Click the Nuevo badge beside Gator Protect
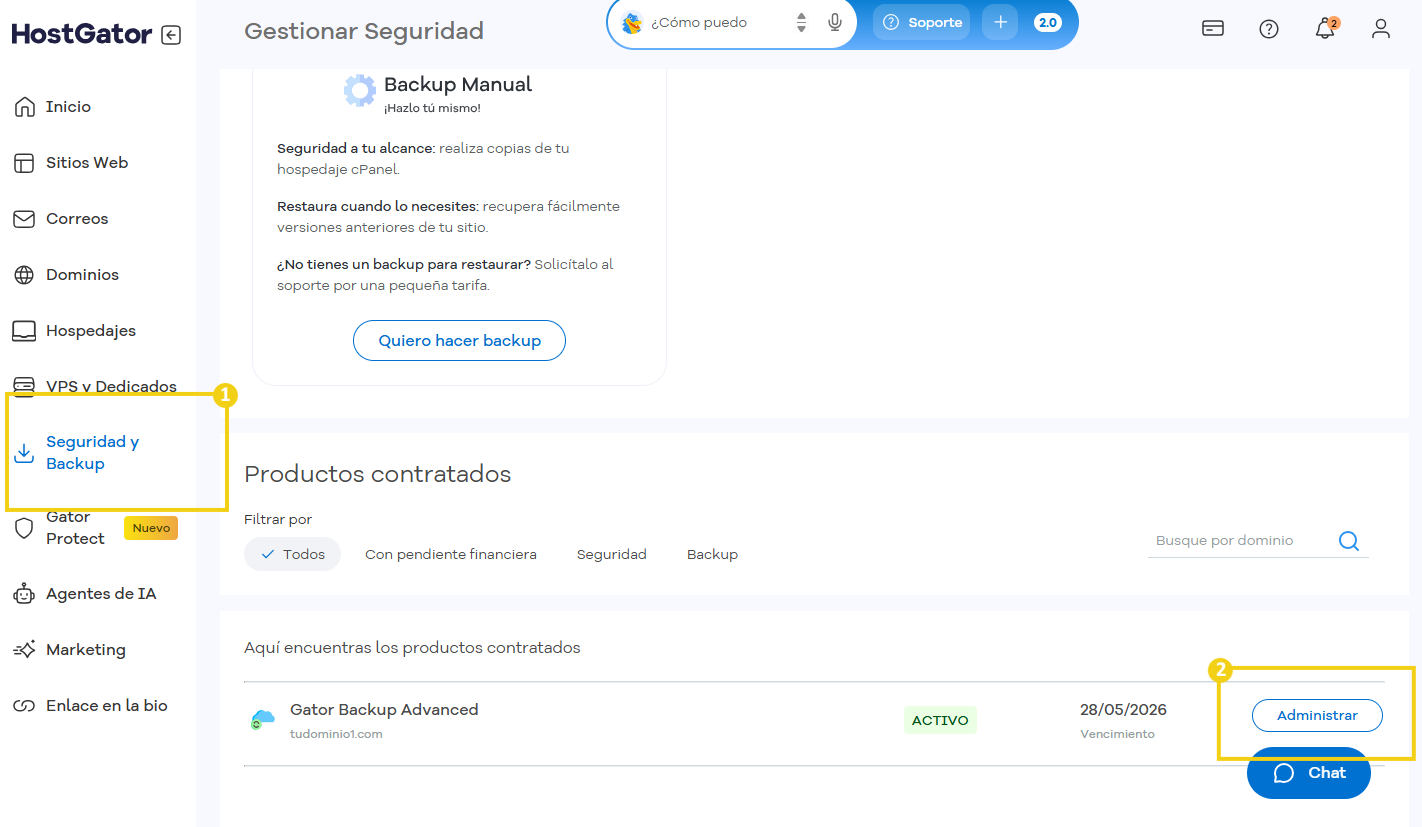Viewport: 1422px width, 827px height. tap(151, 528)
